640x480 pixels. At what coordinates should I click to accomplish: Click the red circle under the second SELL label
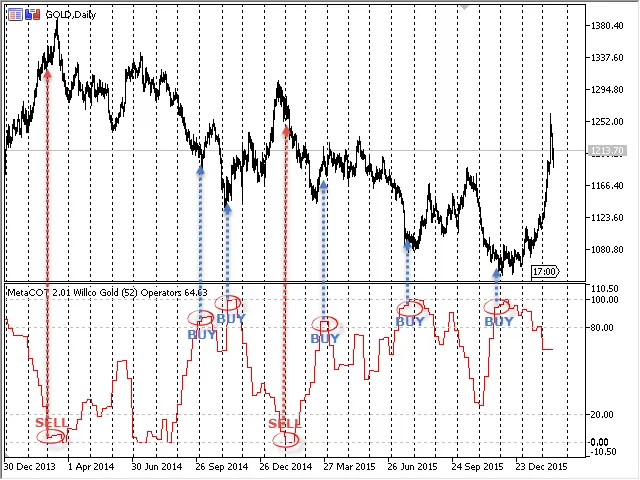pyautogui.click(x=286, y=438)
